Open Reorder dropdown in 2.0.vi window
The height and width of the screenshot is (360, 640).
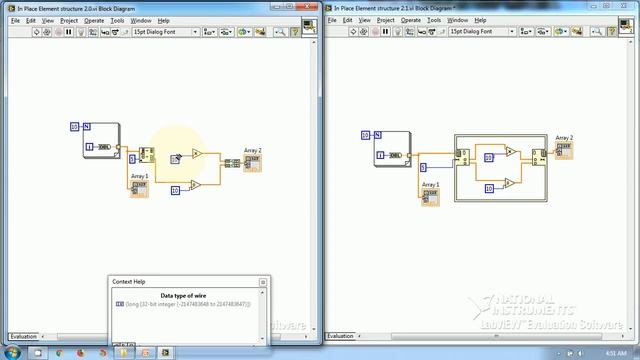244,32
